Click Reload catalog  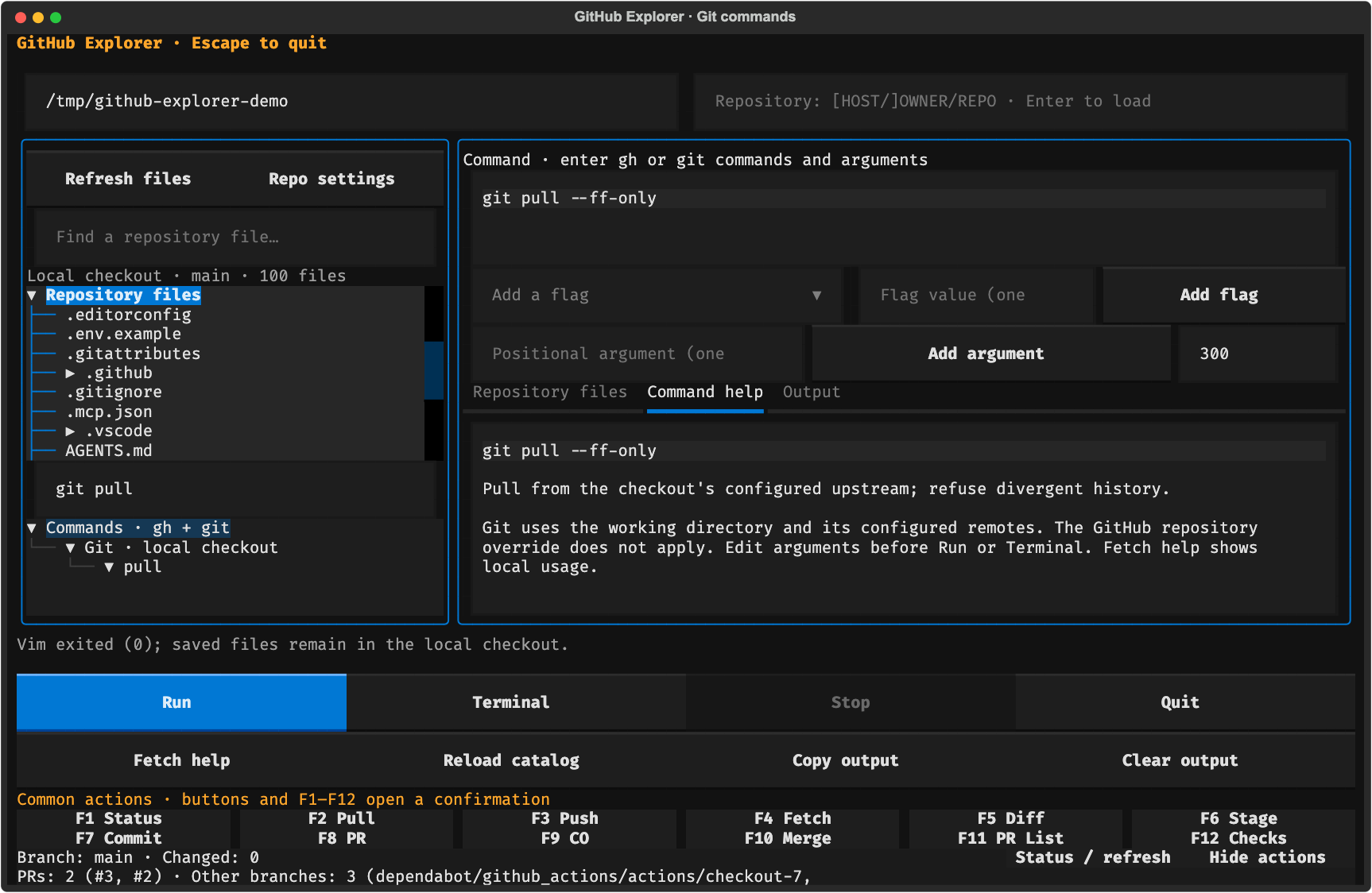pyautogui.click(x=511, y=760)
